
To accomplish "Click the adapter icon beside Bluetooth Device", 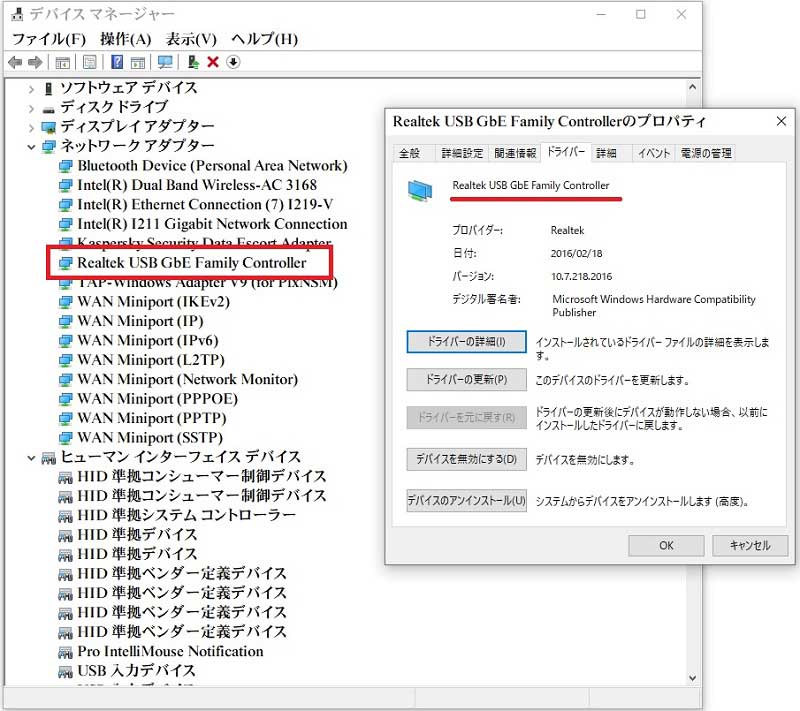I will point(65,166).
